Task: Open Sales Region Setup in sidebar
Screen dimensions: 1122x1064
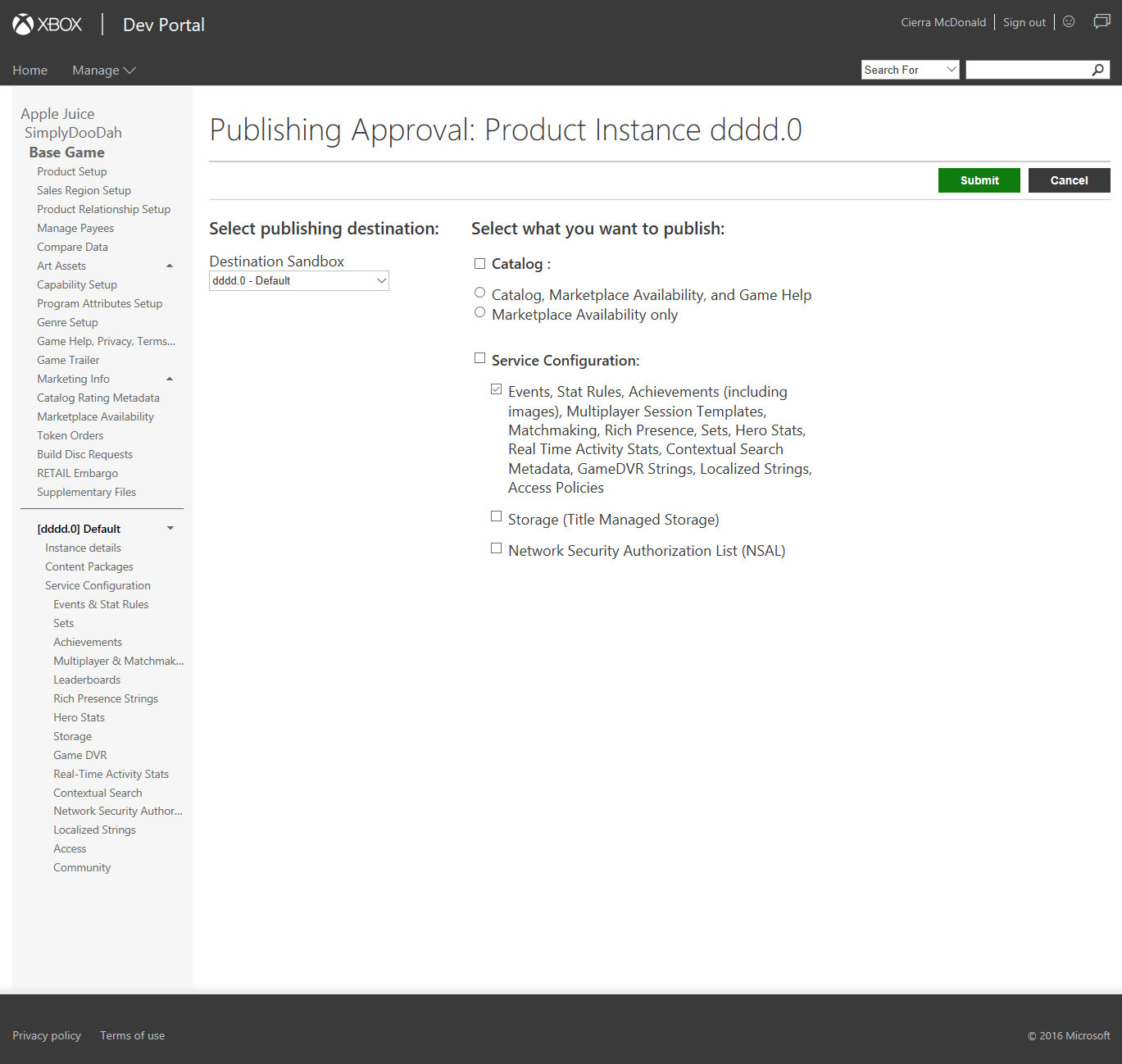Action: coord(84,190)
